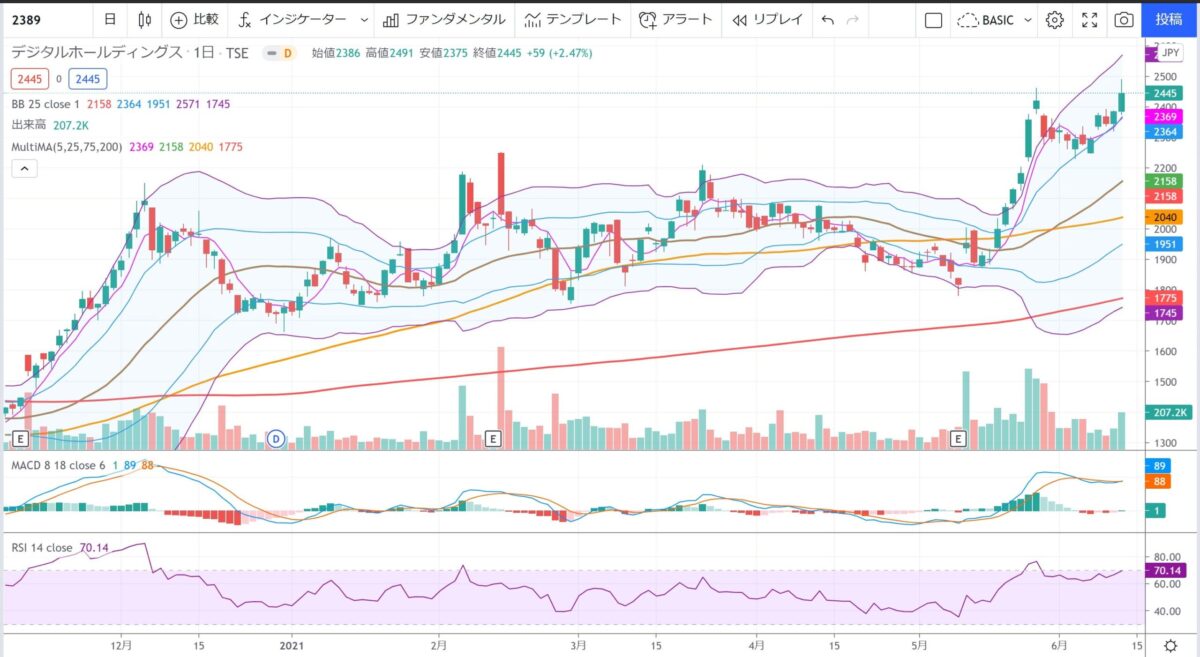Click the E earnings marker near February
1200x657 pixels.
click(x=492, y=439)
